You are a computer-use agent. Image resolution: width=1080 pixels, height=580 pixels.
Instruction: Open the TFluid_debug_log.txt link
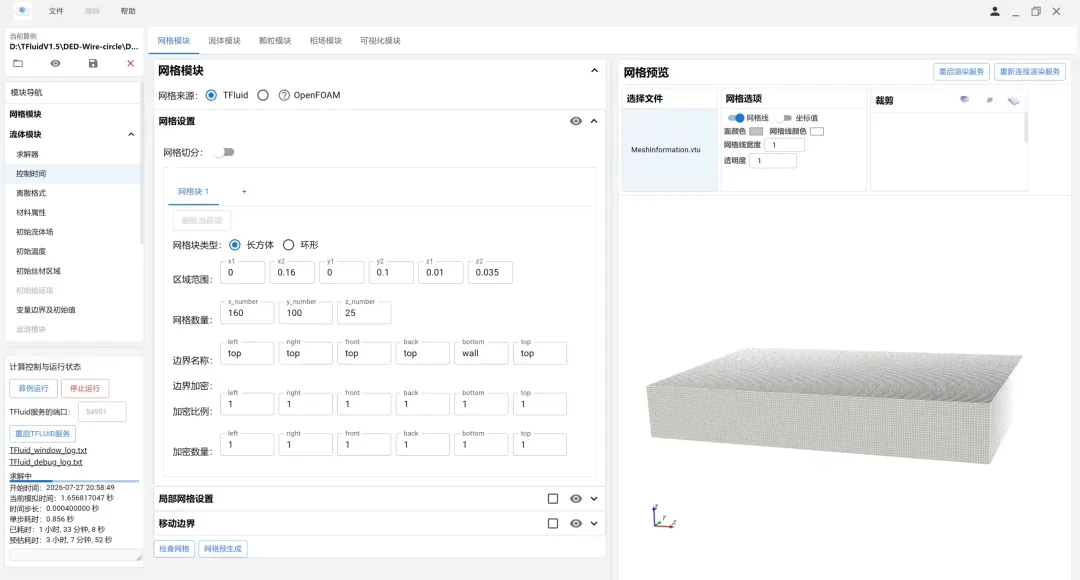click(45, 462)
